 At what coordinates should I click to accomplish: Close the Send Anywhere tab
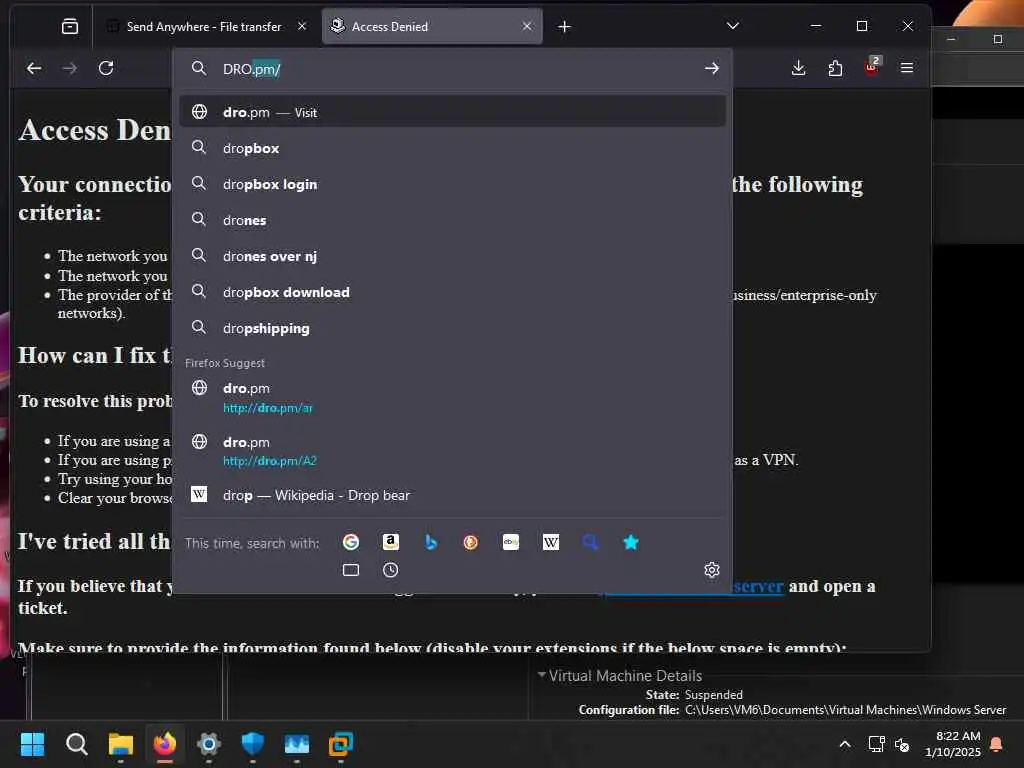[302, 26]
